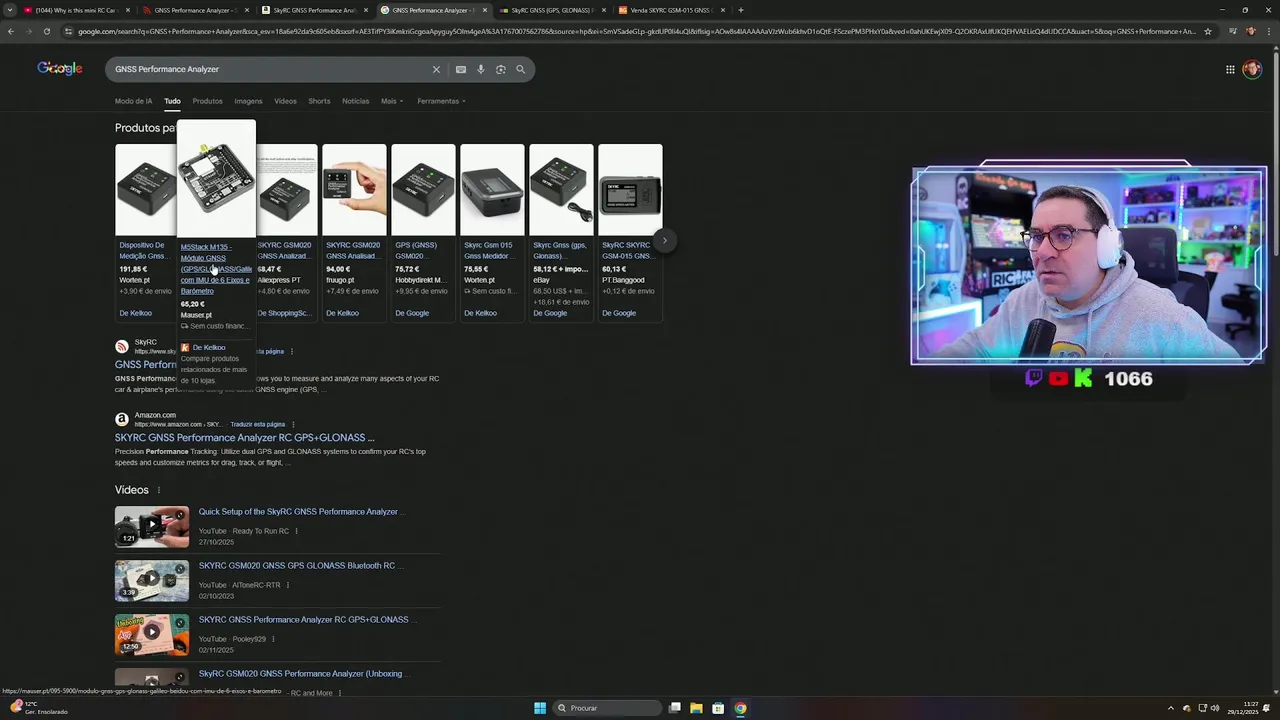Open the Amazon SKYRC GNSS Performance Analyzer result
Viewport: 1280px width, 720px height.
click(x=245, y=437)
